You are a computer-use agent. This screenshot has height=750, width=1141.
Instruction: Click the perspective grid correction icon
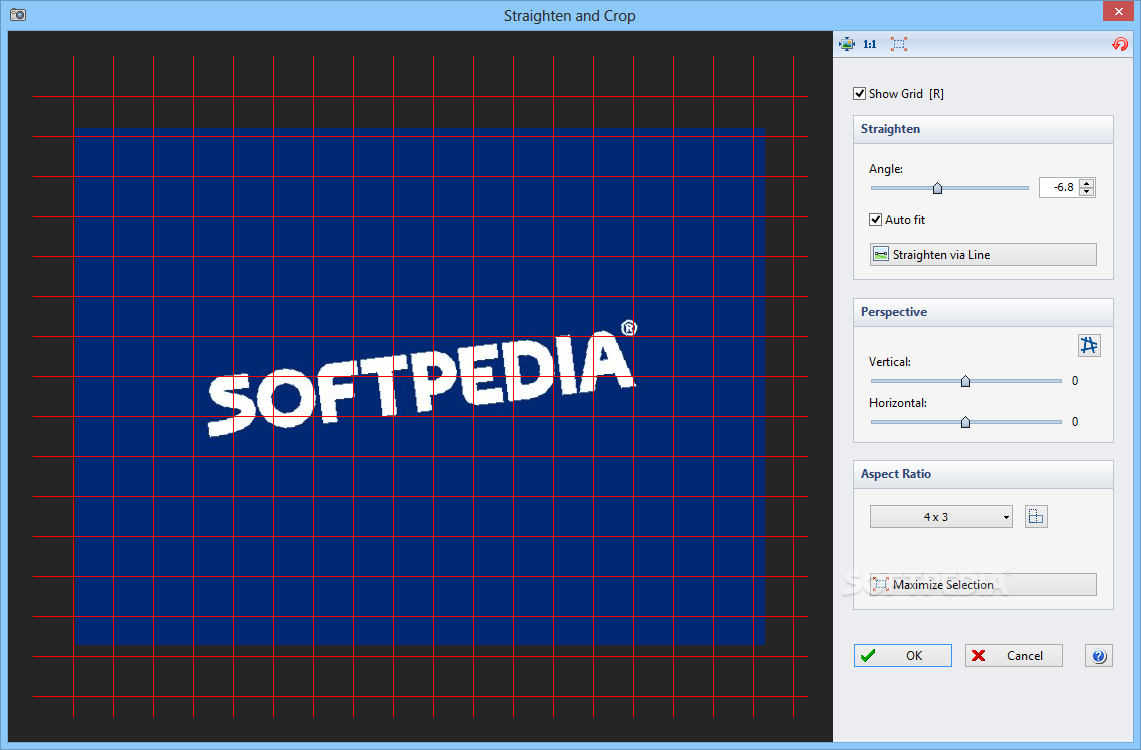coord(1089,345)
